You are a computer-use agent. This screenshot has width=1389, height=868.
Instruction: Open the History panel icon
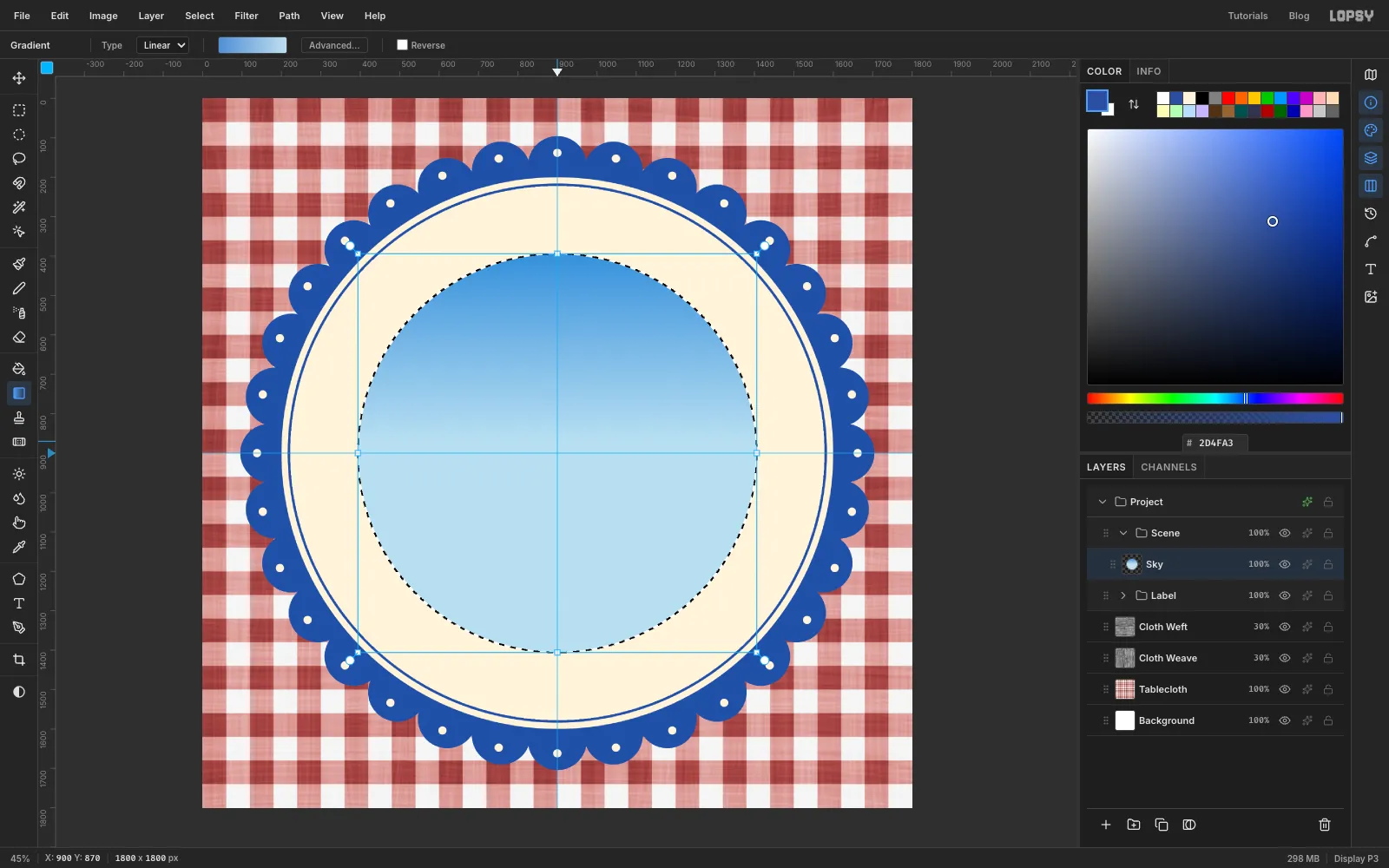click(x=1371, y=214)
